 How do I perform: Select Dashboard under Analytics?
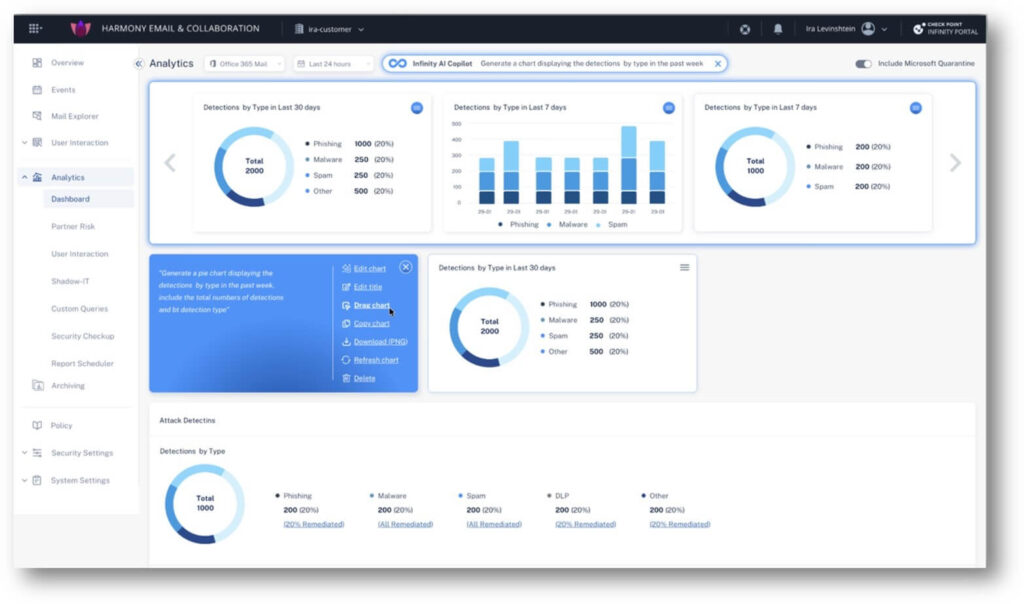click(x=88, y=199)
